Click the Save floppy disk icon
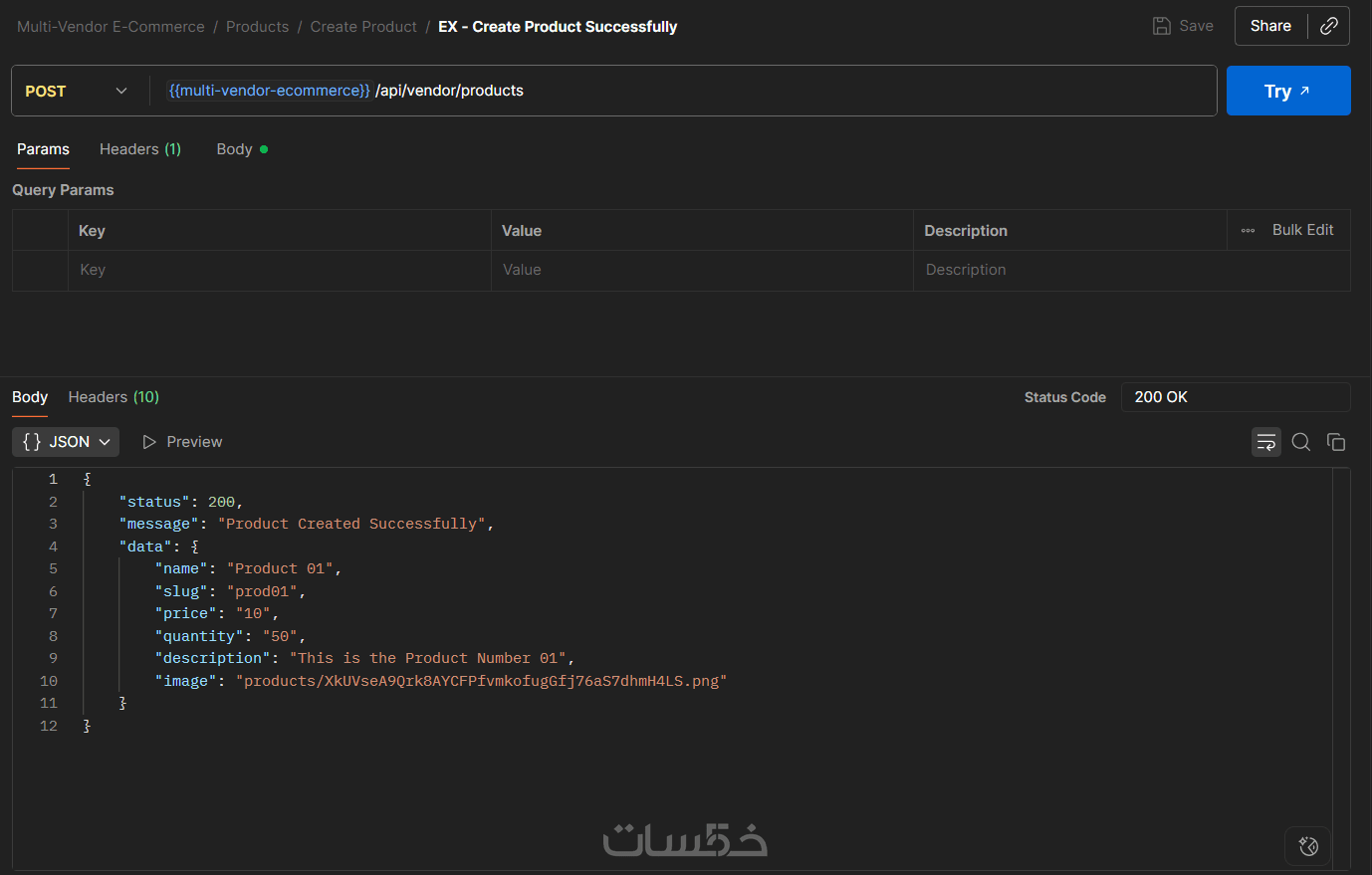 pos(1162,27)
